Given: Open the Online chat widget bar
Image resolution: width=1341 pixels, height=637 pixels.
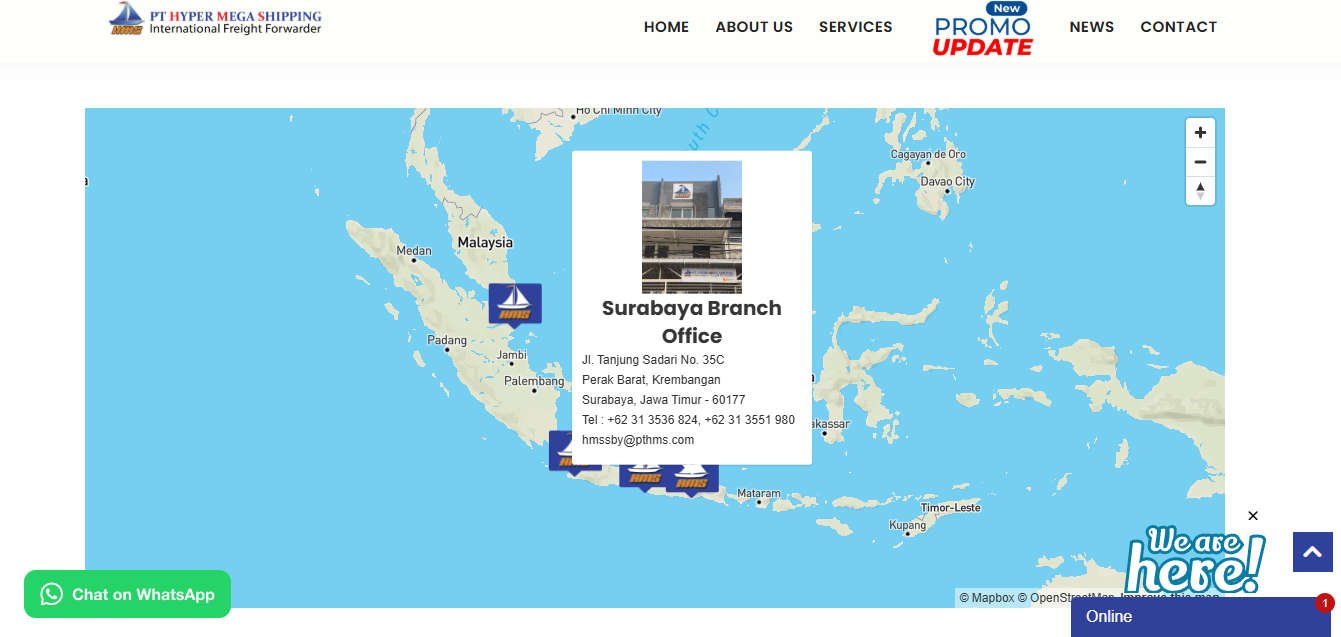Looking at the screenshot, I should [1201, 617].
